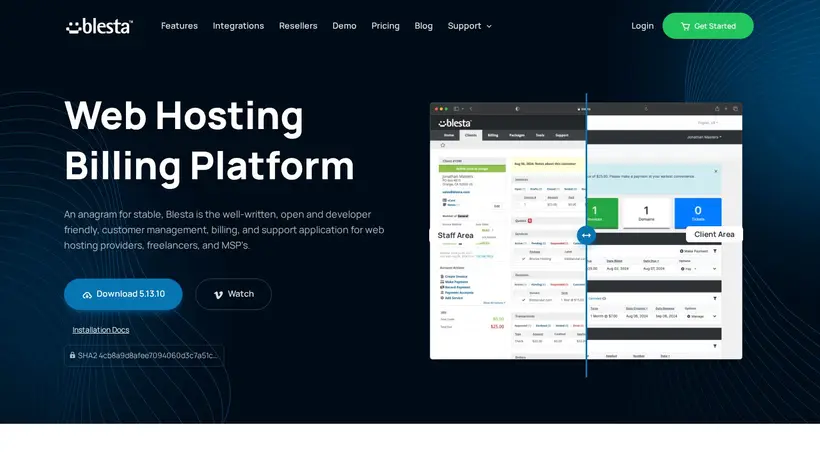Expand the Support dropdown in the header
The width and height of the screenshot is (820, 461).
click(470, 26)
